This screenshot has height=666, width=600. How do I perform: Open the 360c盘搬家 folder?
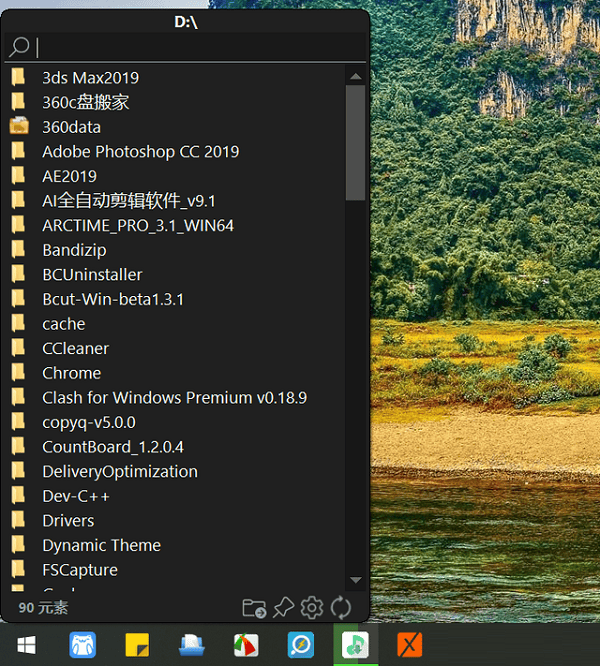click(176, 102)
